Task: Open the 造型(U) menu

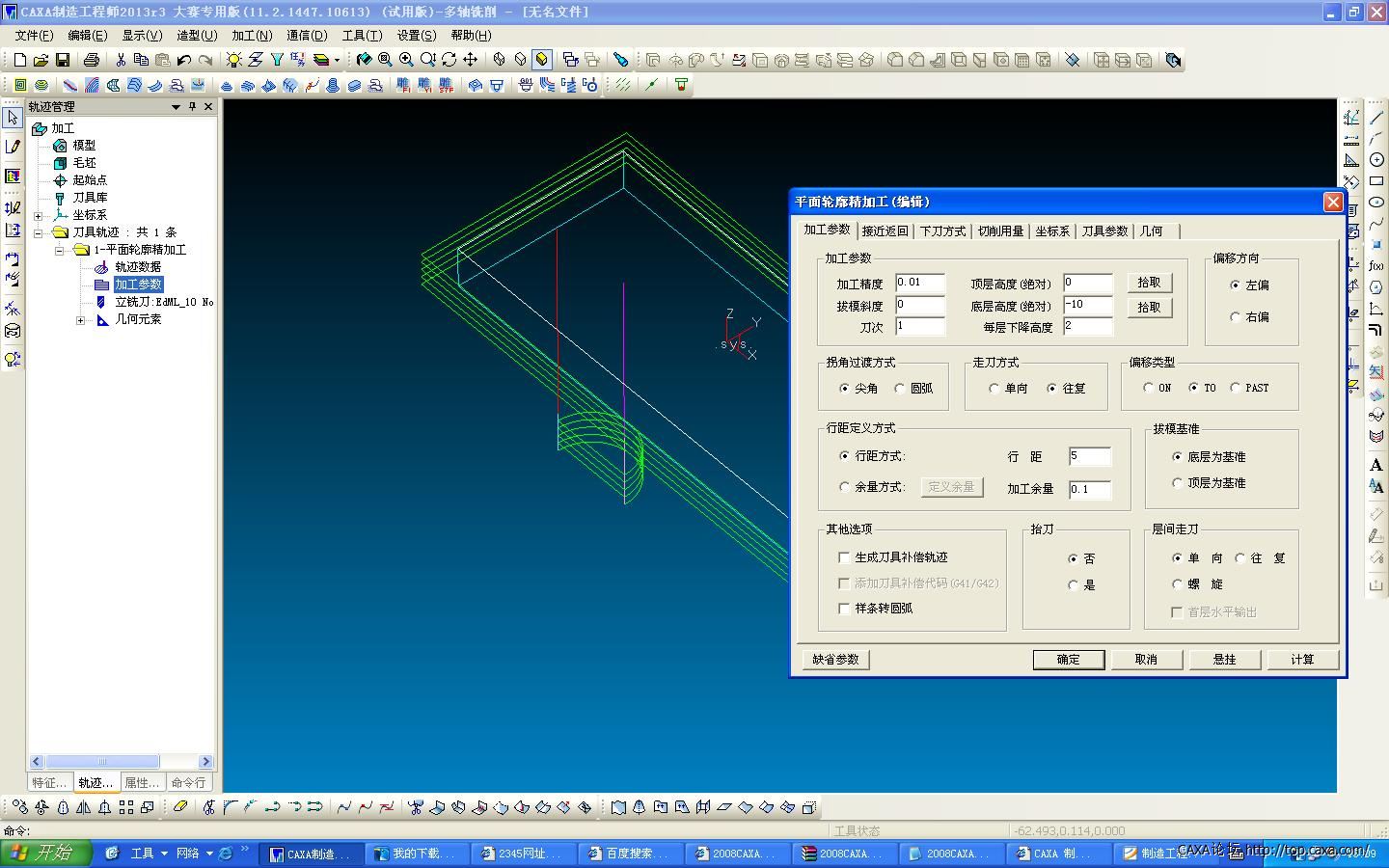Action: 197,35
